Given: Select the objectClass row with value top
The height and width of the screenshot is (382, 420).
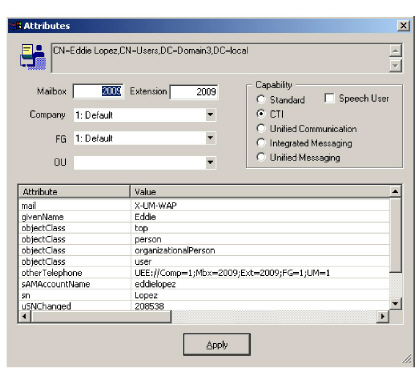Looking at the screenshot, I should point(204,228).
